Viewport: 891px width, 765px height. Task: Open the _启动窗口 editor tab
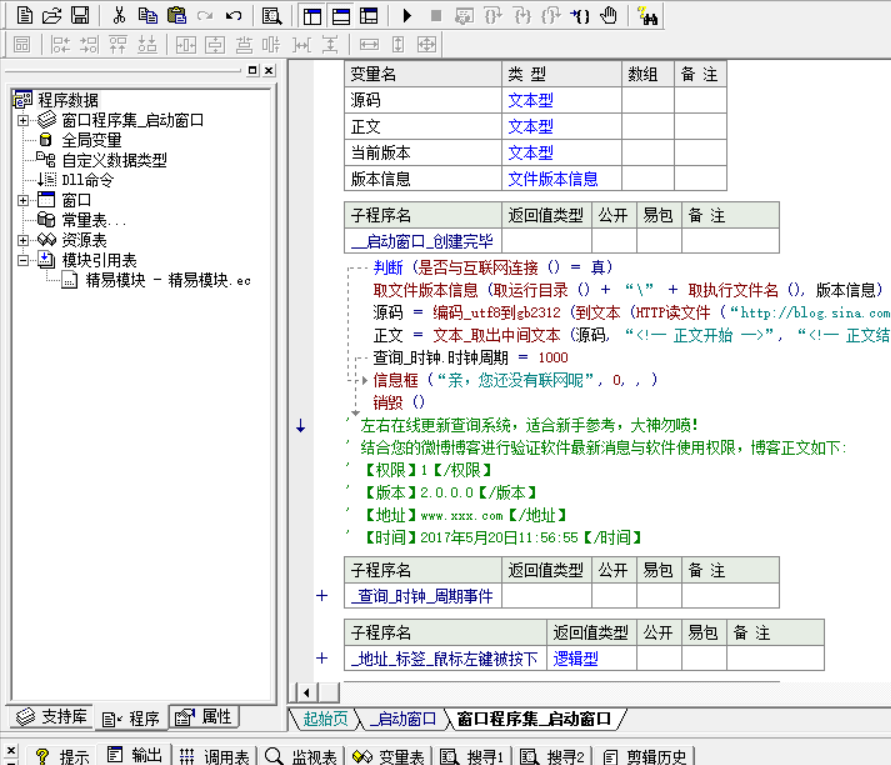403,719
